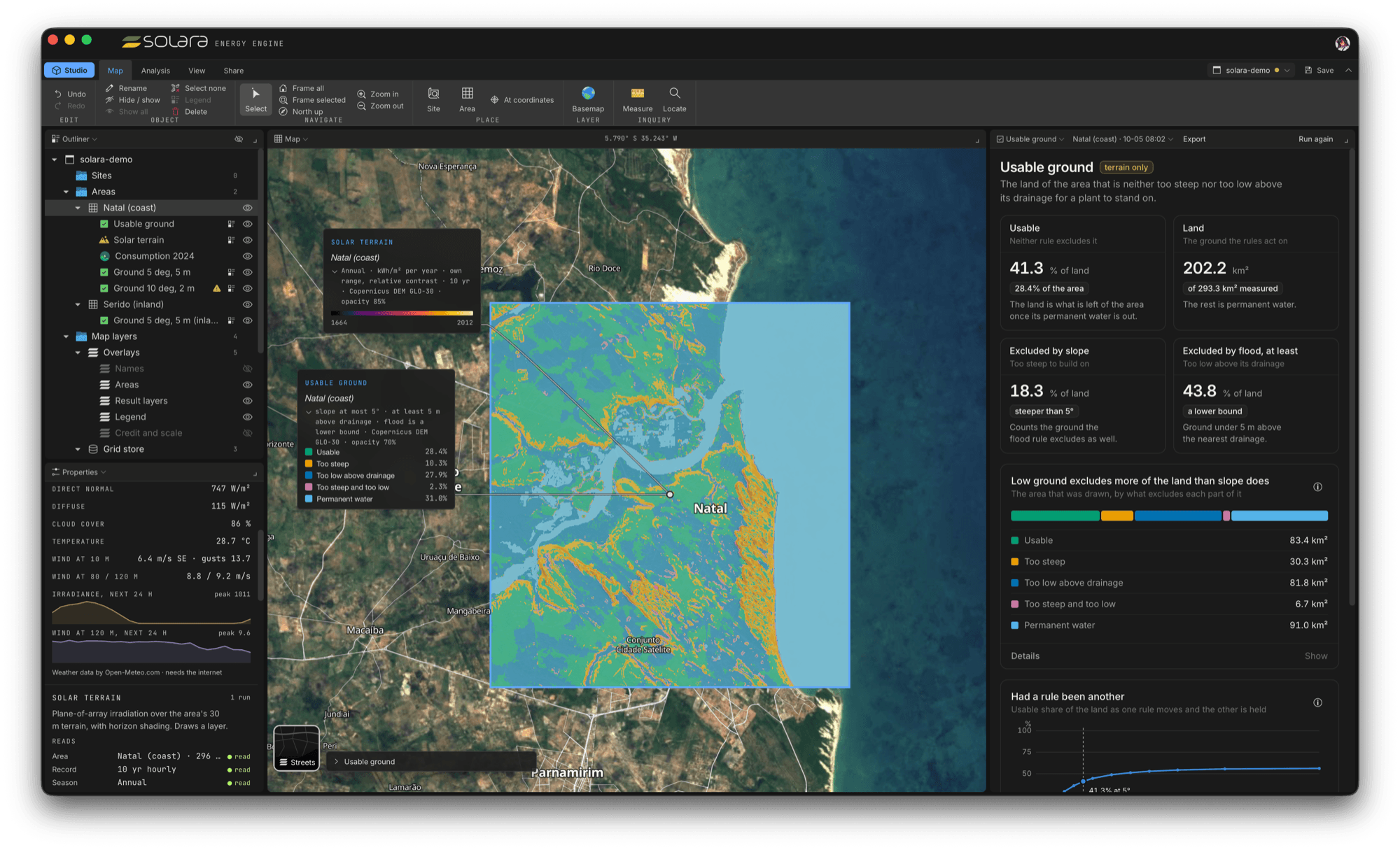Toggle visibility of Usable ground layer

coord(247,224)
